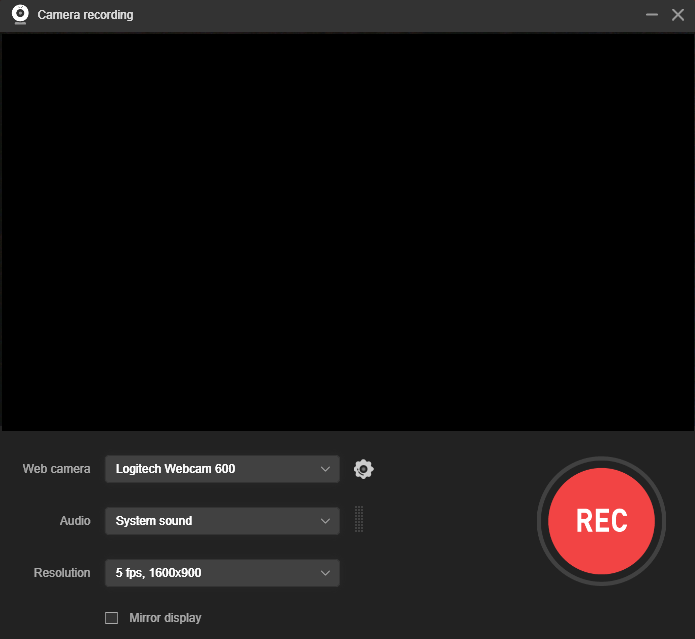The width and height of the screenshot is (695, 639).
Task: Click the Camera recording title text
Action: click(85, 15)
